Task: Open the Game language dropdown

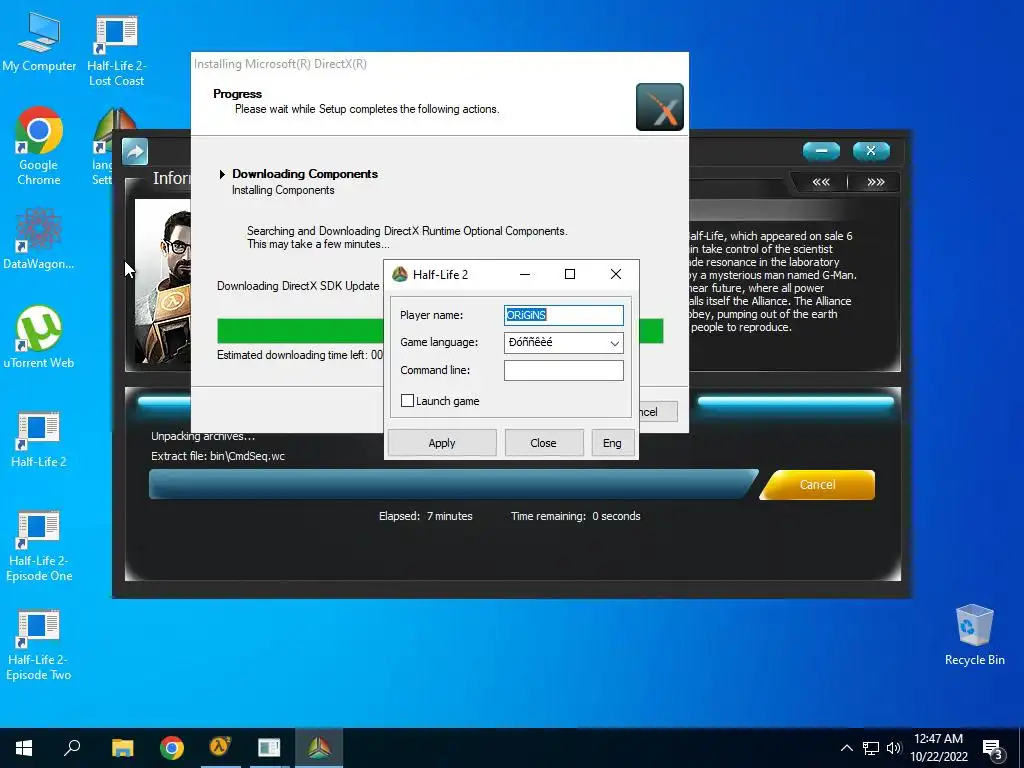Action: (564, 342)
